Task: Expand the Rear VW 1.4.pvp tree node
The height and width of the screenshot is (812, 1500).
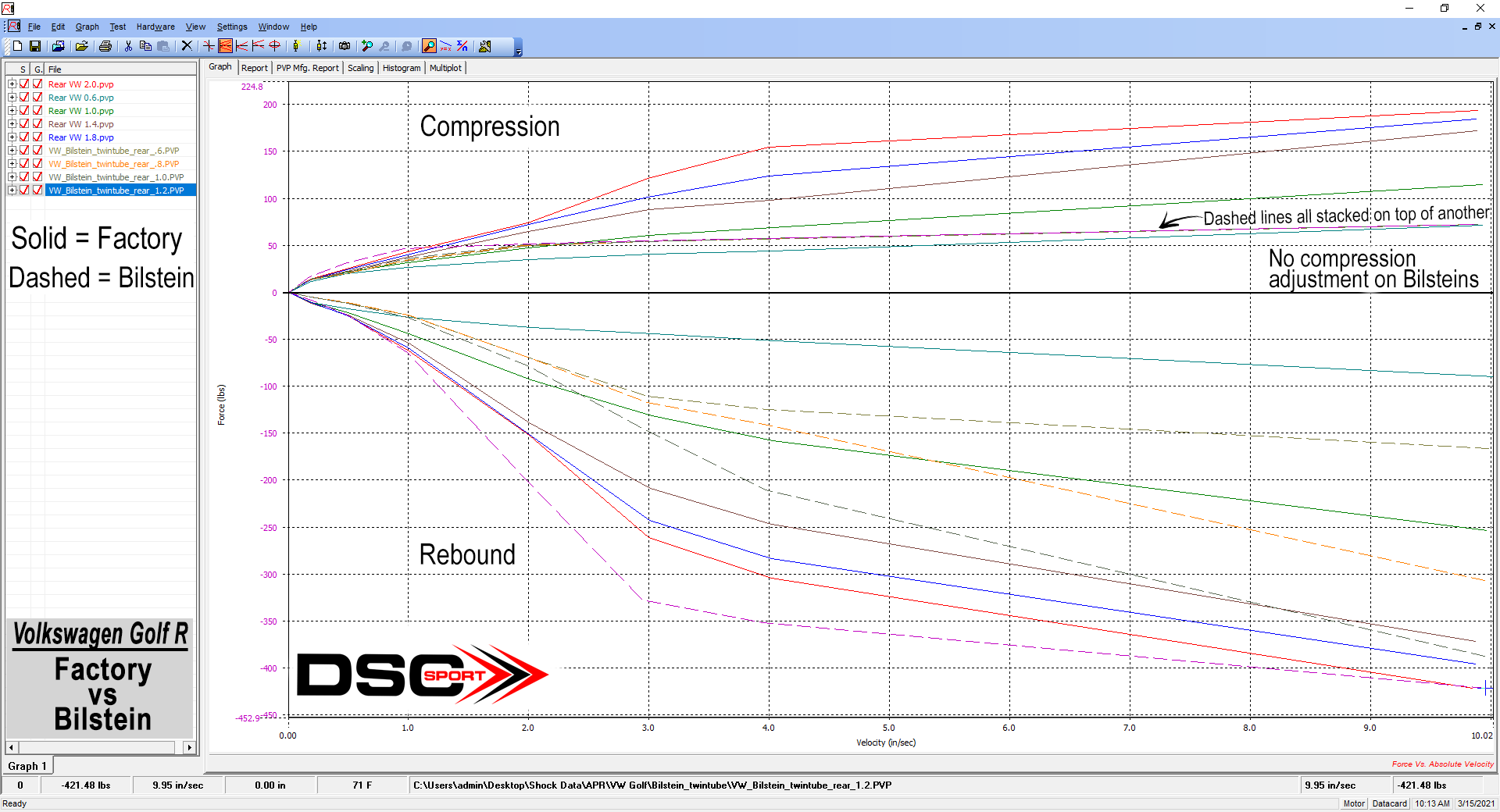Action: [12, 124]
